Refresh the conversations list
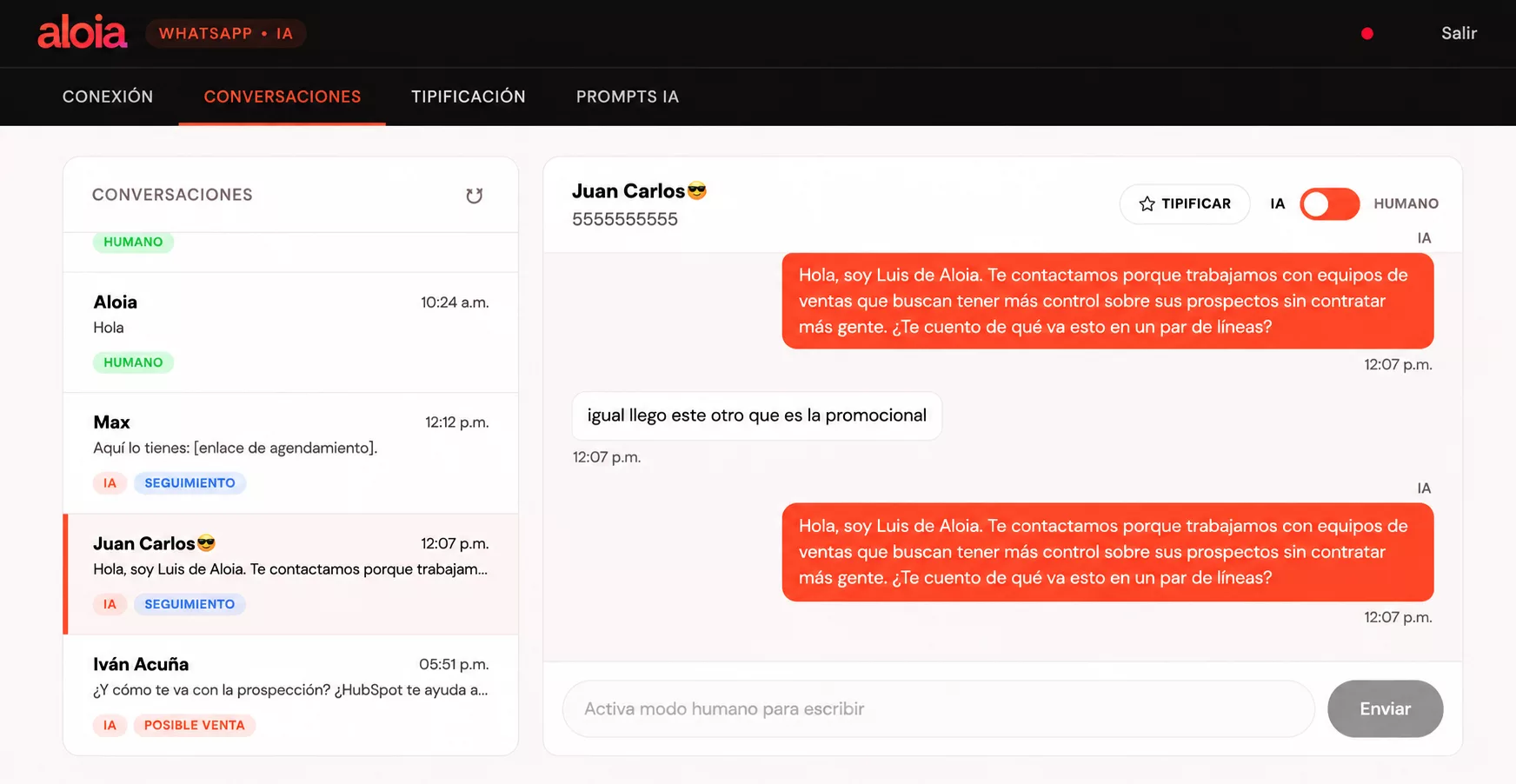Viewport: 1516px width, 784px height. [x=474, y=196]
